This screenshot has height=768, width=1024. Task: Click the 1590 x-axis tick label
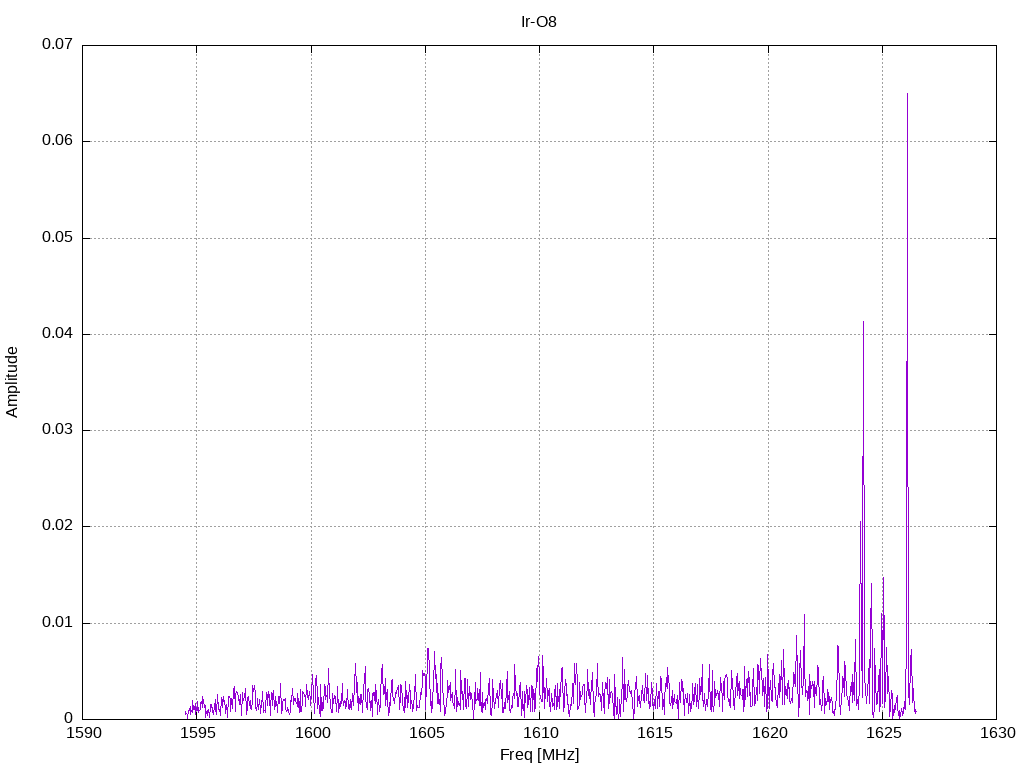[84, 733]
